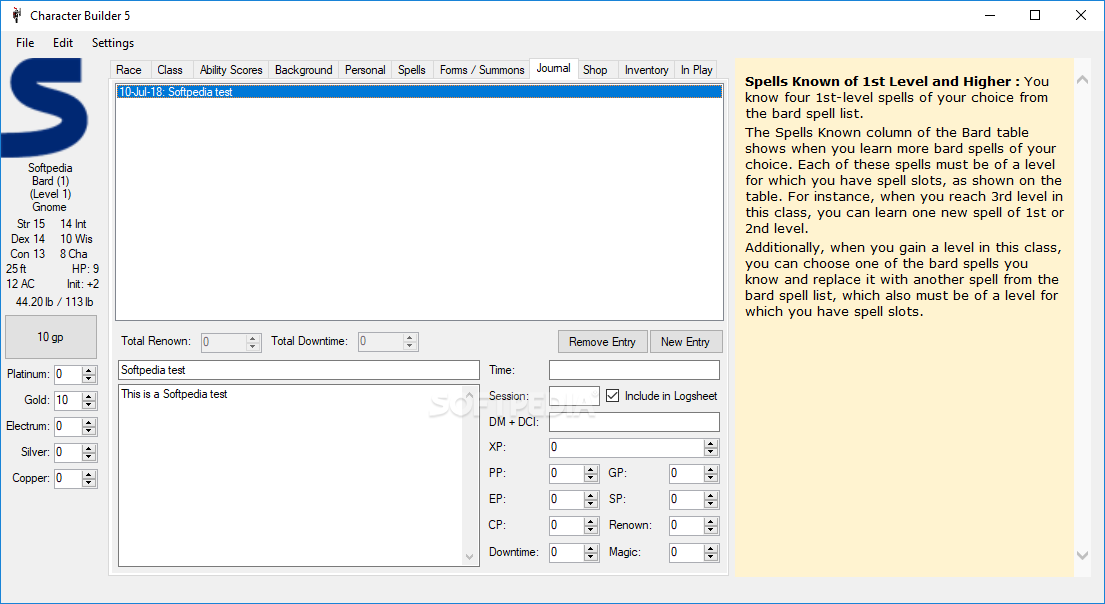Click the journal notes text area
The image size is (1105, 604).
[290, 475]
